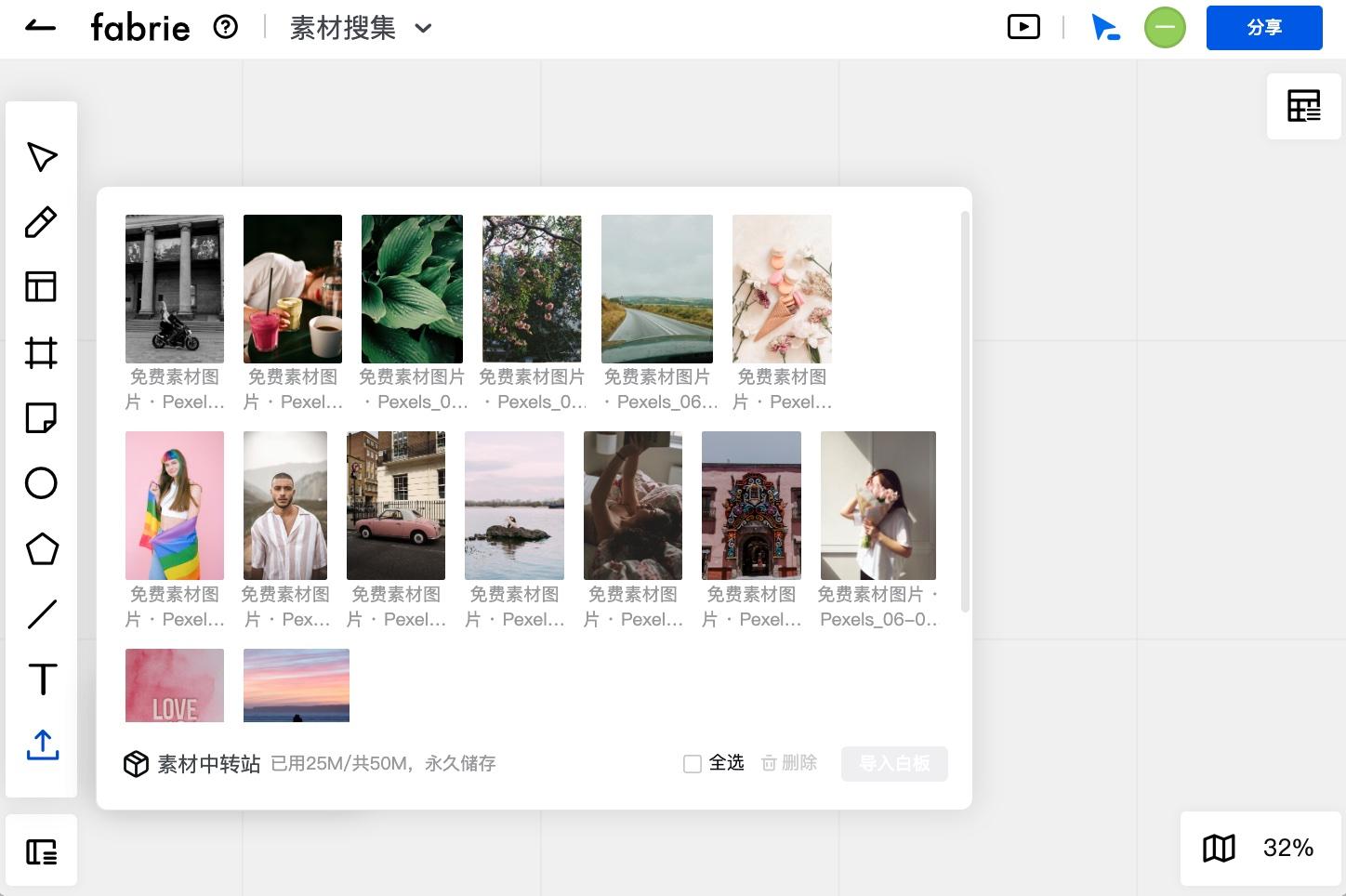This screenshot has height=896, width=1346.
Task: Enable the 全选 select-all checkbox
Action: (692, 763)
